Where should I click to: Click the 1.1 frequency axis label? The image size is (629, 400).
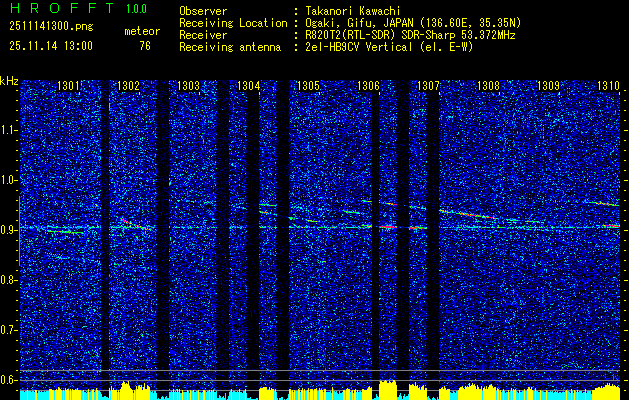[x=9, y=130]
